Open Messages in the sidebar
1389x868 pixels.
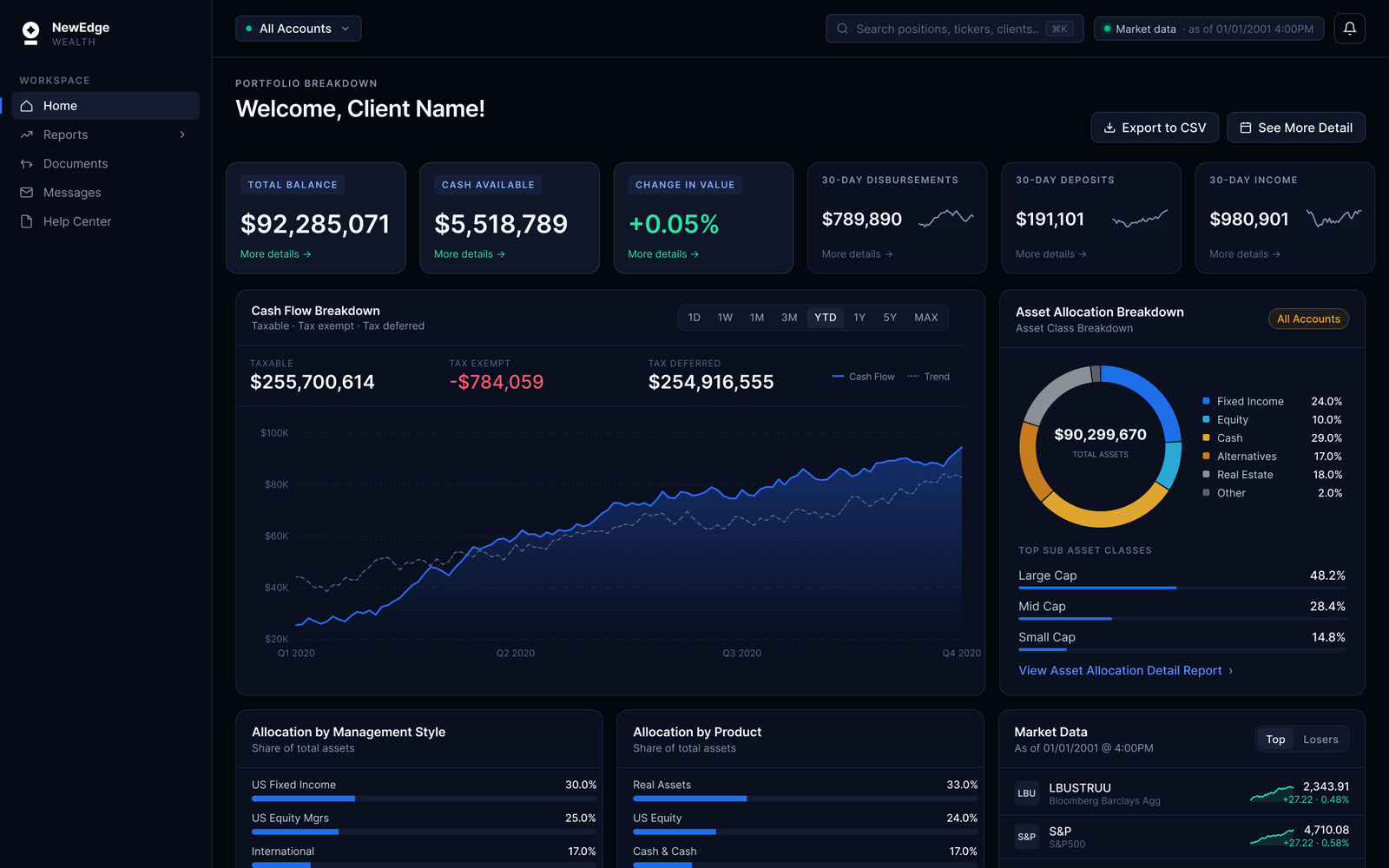(x=106, y=193)
